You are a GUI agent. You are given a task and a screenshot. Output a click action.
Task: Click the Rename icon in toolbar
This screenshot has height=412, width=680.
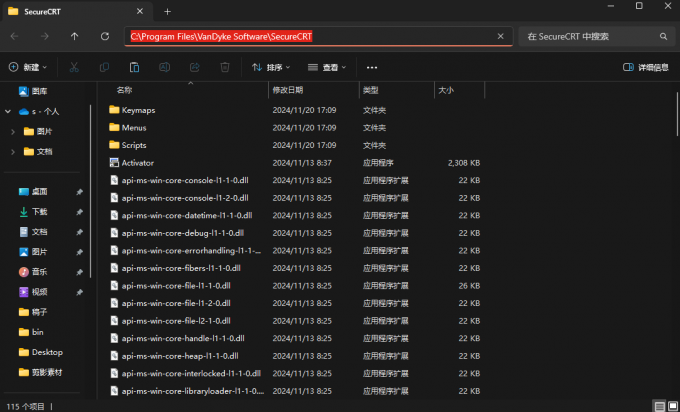pos(164,67)
